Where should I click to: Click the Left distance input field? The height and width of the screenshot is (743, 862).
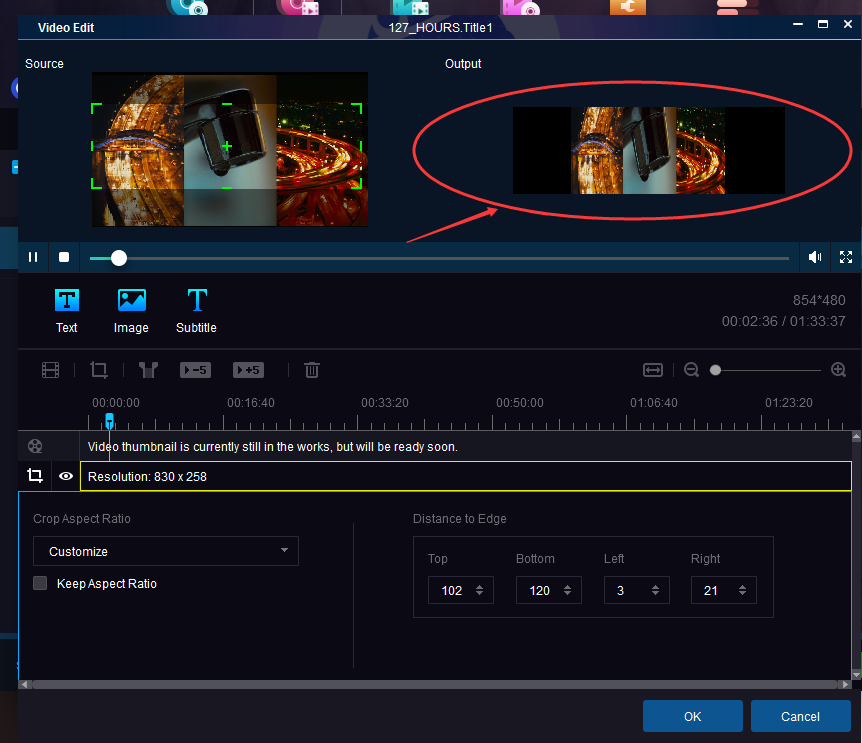pyautogui.click(x=627, y=590)
